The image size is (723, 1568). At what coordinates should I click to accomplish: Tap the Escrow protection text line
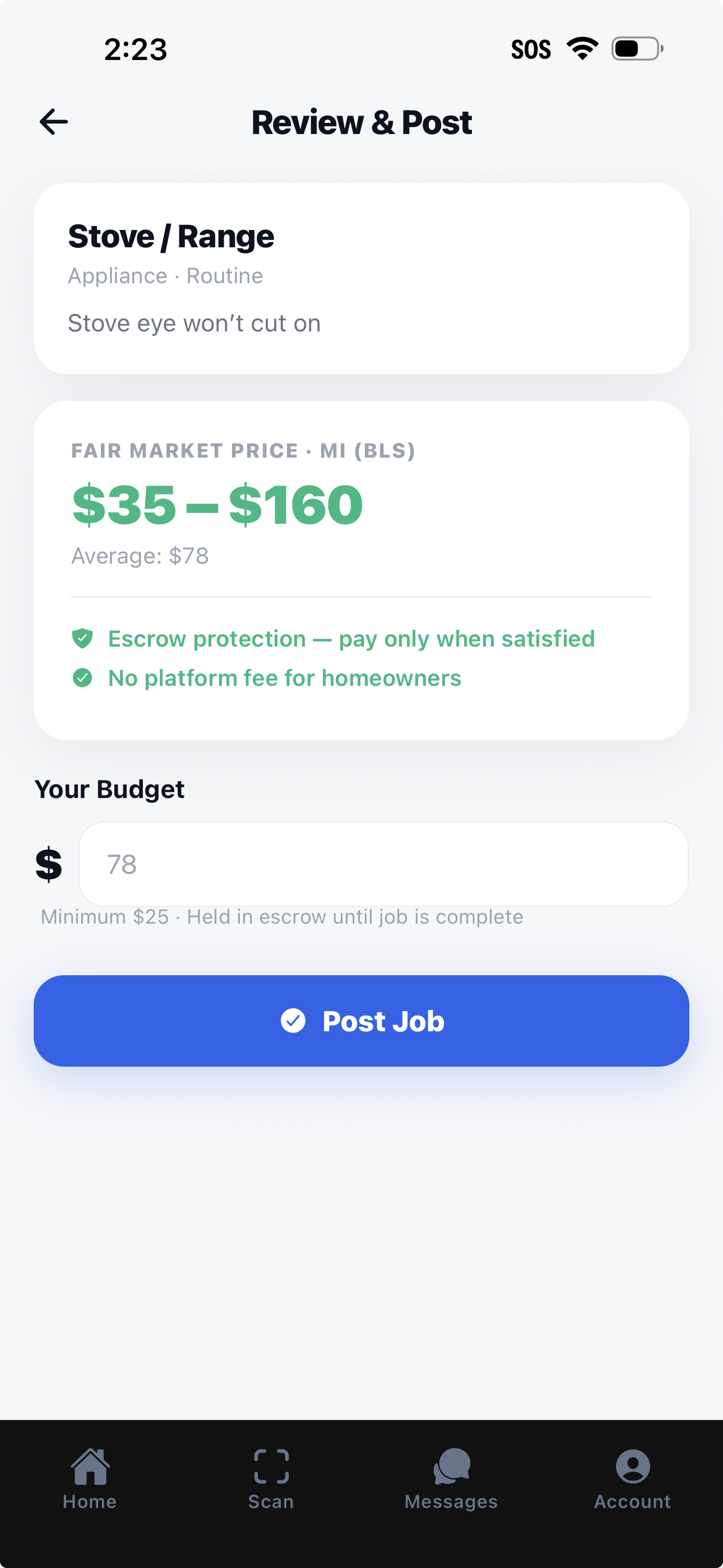[351, 639]
